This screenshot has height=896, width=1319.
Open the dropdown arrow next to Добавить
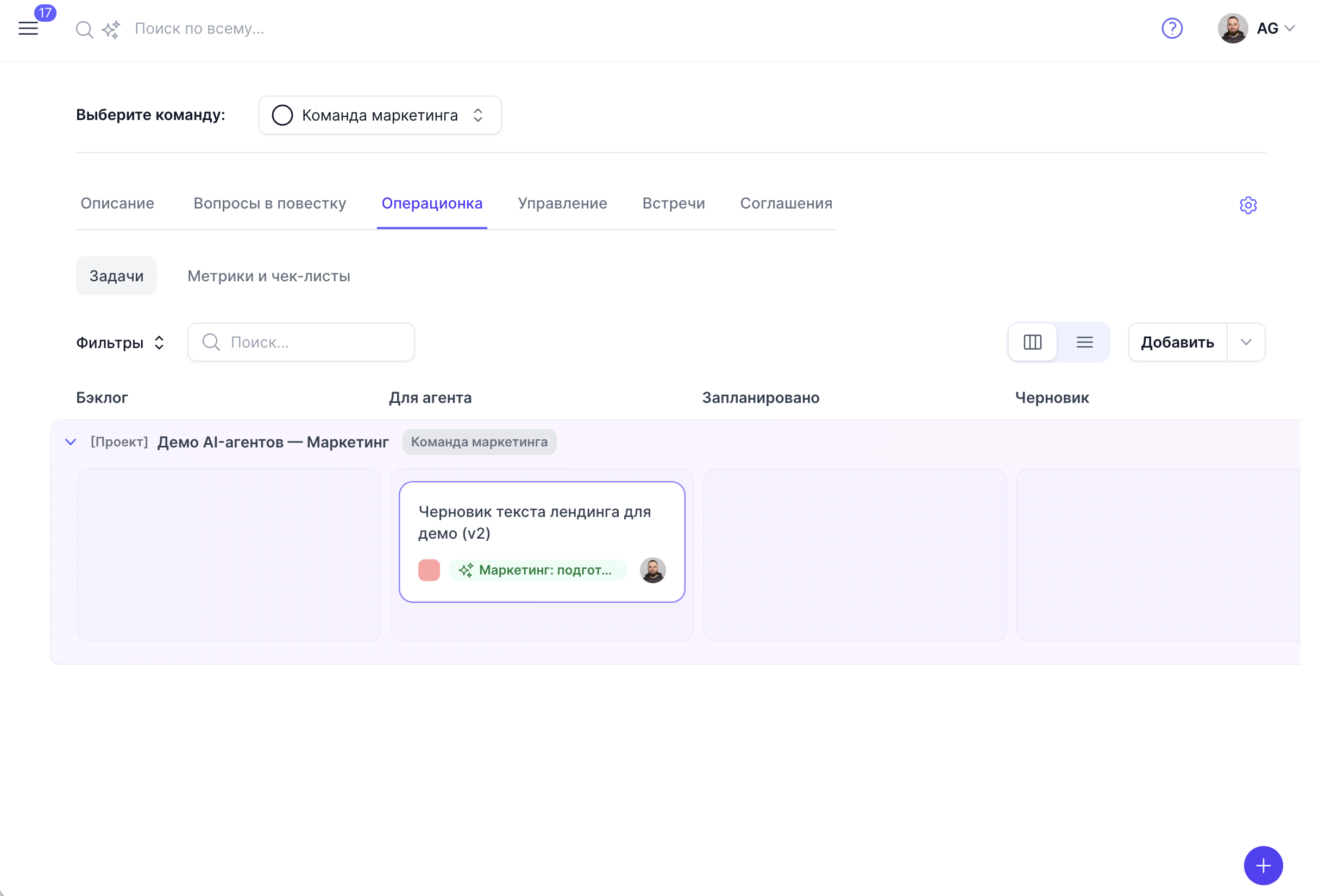[x=1246, y=342]
